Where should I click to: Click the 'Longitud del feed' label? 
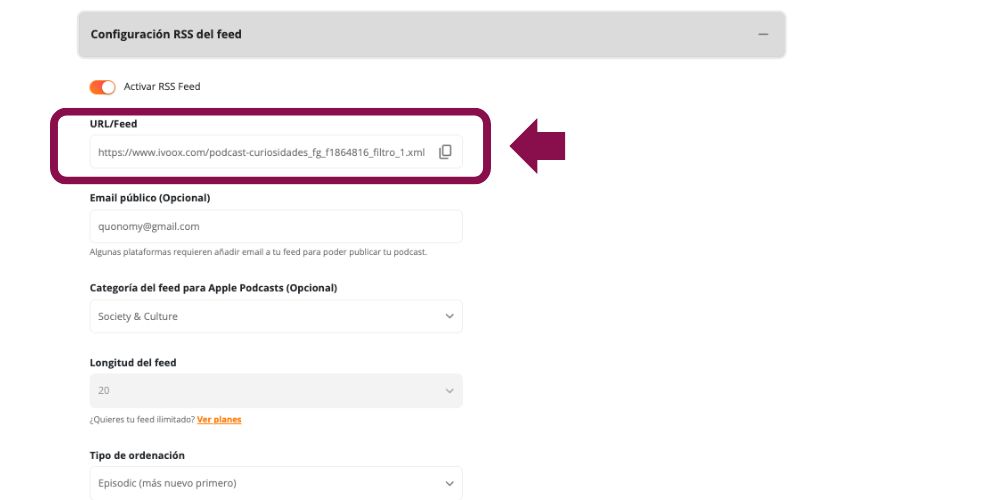click(133, 362)
